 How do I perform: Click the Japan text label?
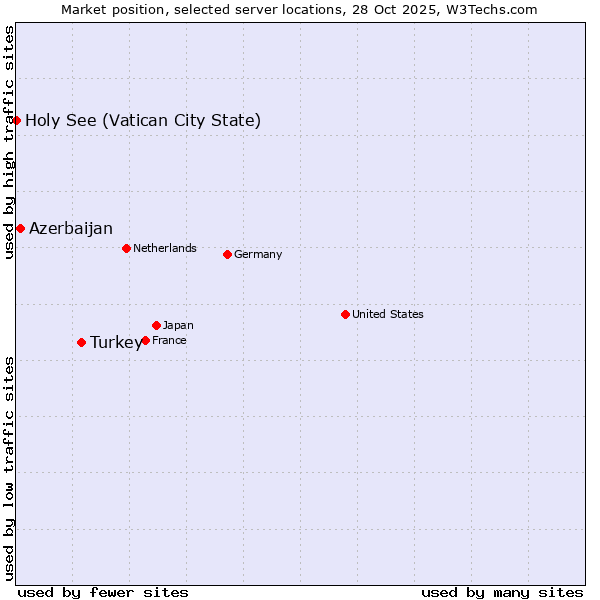pos(178,325)
